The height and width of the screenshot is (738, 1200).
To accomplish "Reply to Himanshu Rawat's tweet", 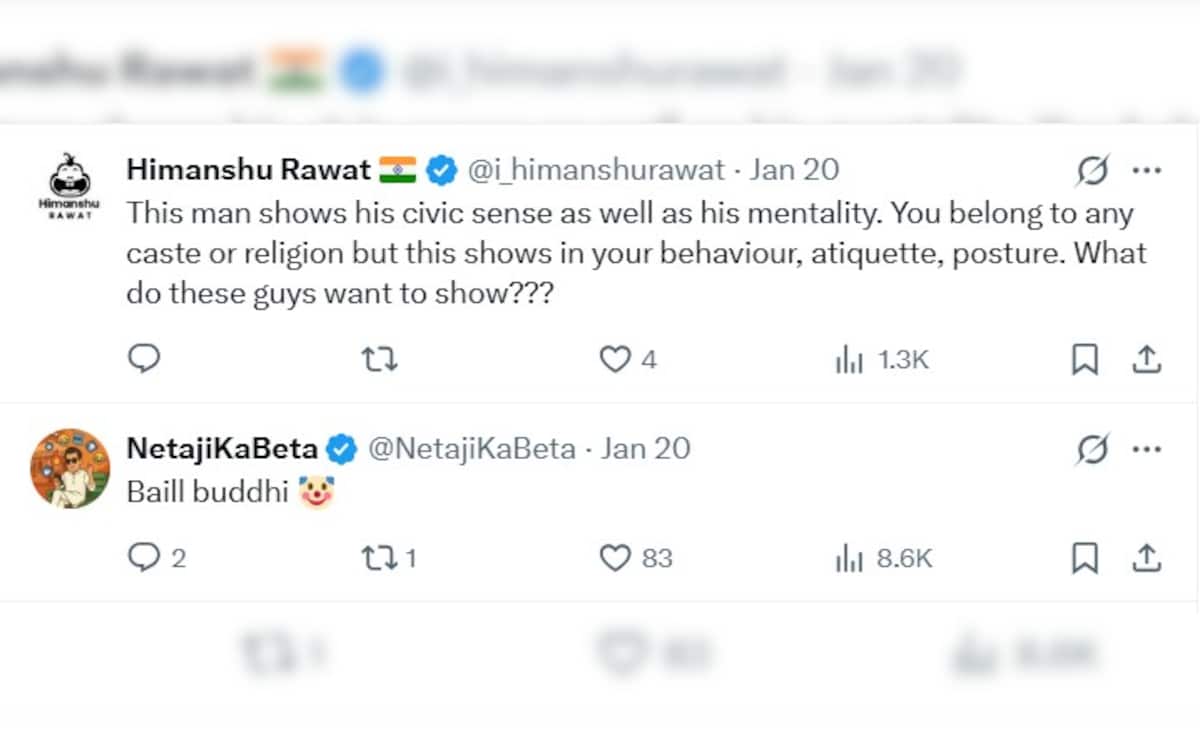I will (x=144, y=358).
